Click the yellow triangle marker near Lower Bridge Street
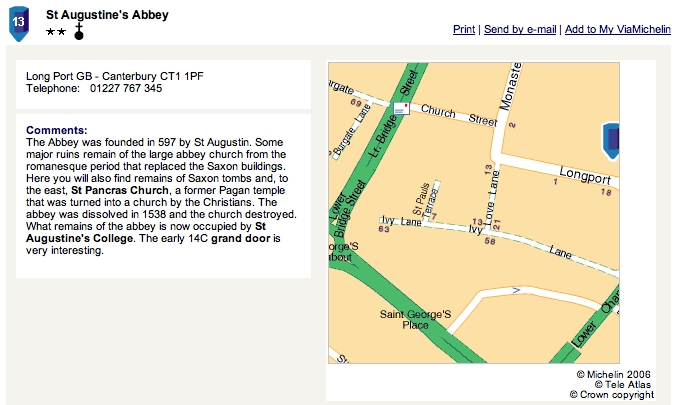The height and width of the screenshot is (405, 675). (x=334, y=221)
